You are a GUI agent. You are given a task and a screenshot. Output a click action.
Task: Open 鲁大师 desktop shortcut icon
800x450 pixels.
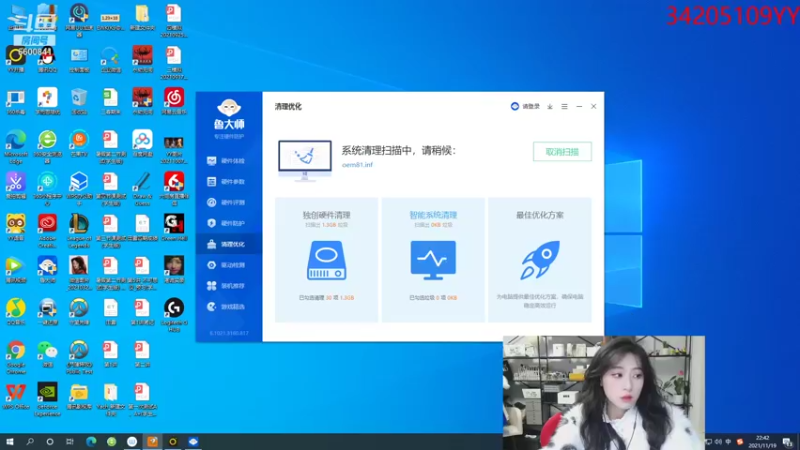47,269
